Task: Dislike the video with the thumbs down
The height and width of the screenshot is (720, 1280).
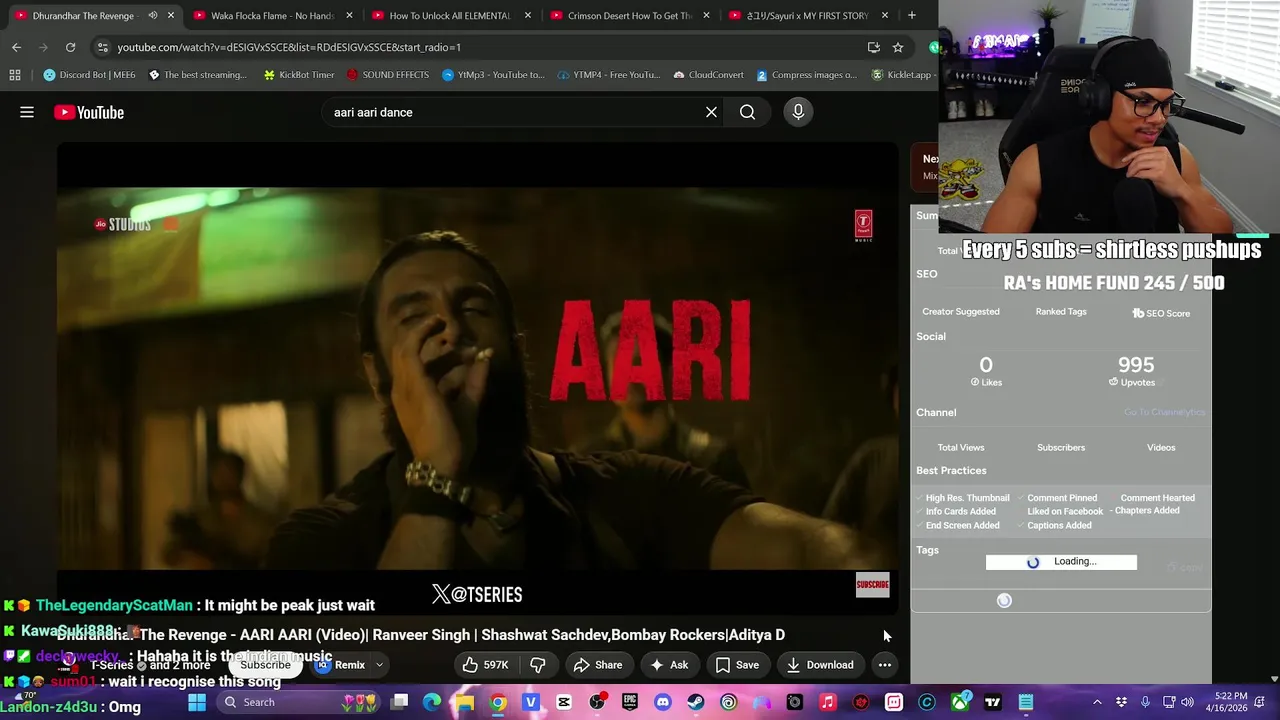Action: [537, 665]
